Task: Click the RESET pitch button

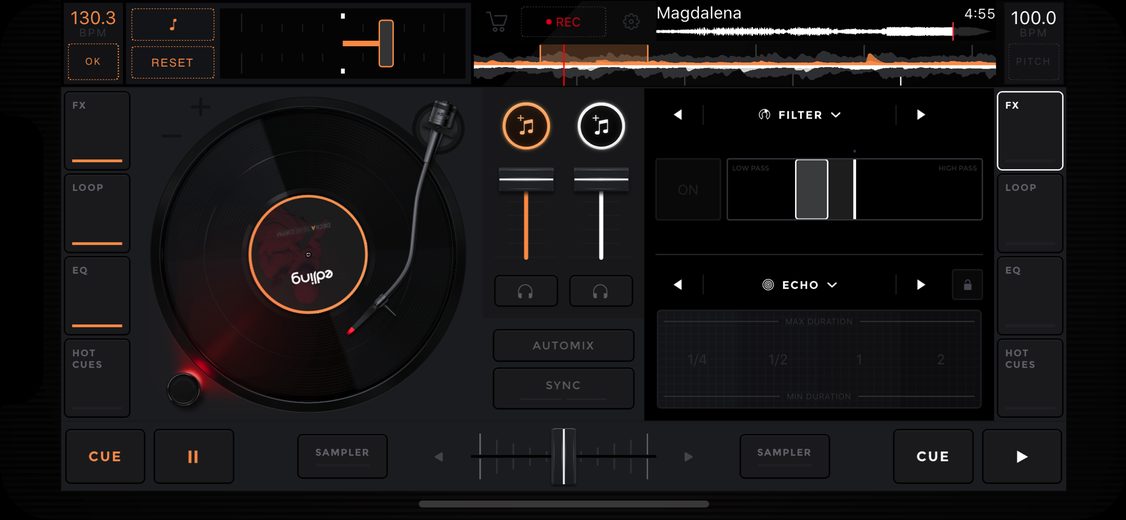Action: point(172,62)
